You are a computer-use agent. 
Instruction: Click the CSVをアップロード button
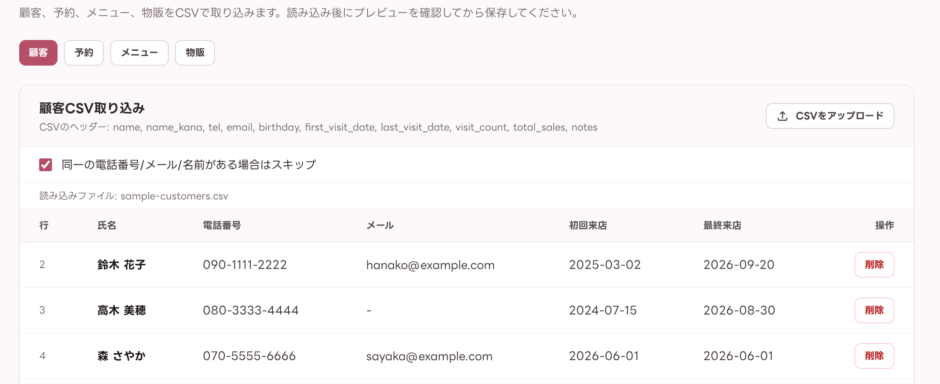pyautogui.click(x=830, y=116)
